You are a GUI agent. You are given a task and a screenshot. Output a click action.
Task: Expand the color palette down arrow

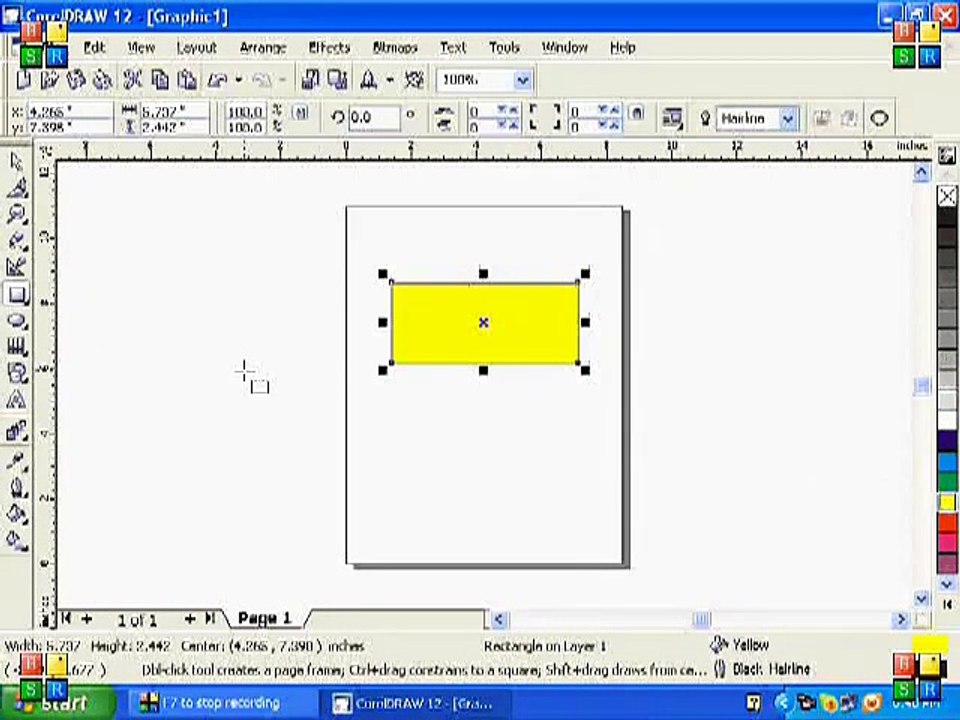(947, 583)
